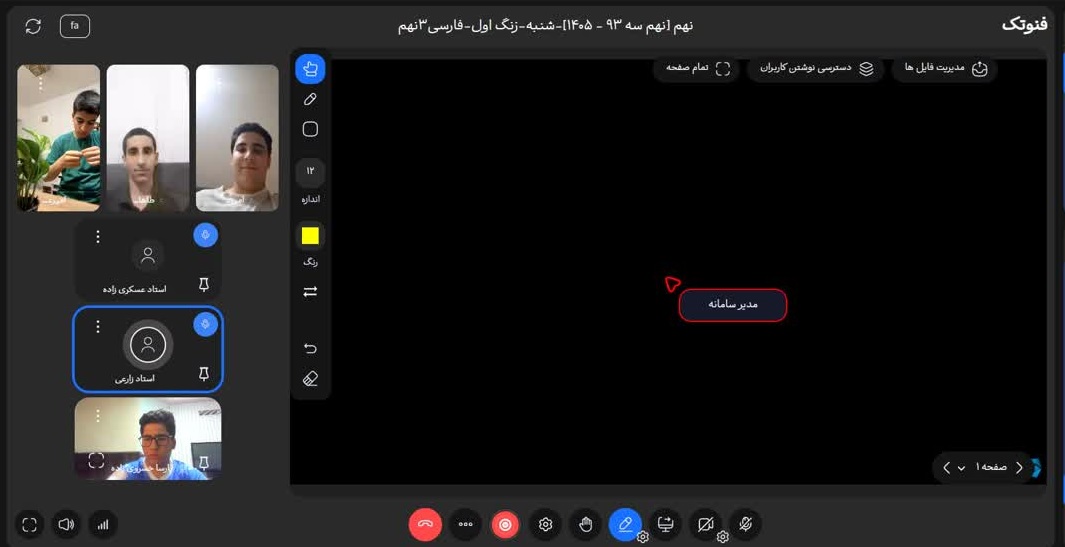Screen dimensions: 1065x547
Task: Select the eraser tool
Action: (x=310, y=378)
